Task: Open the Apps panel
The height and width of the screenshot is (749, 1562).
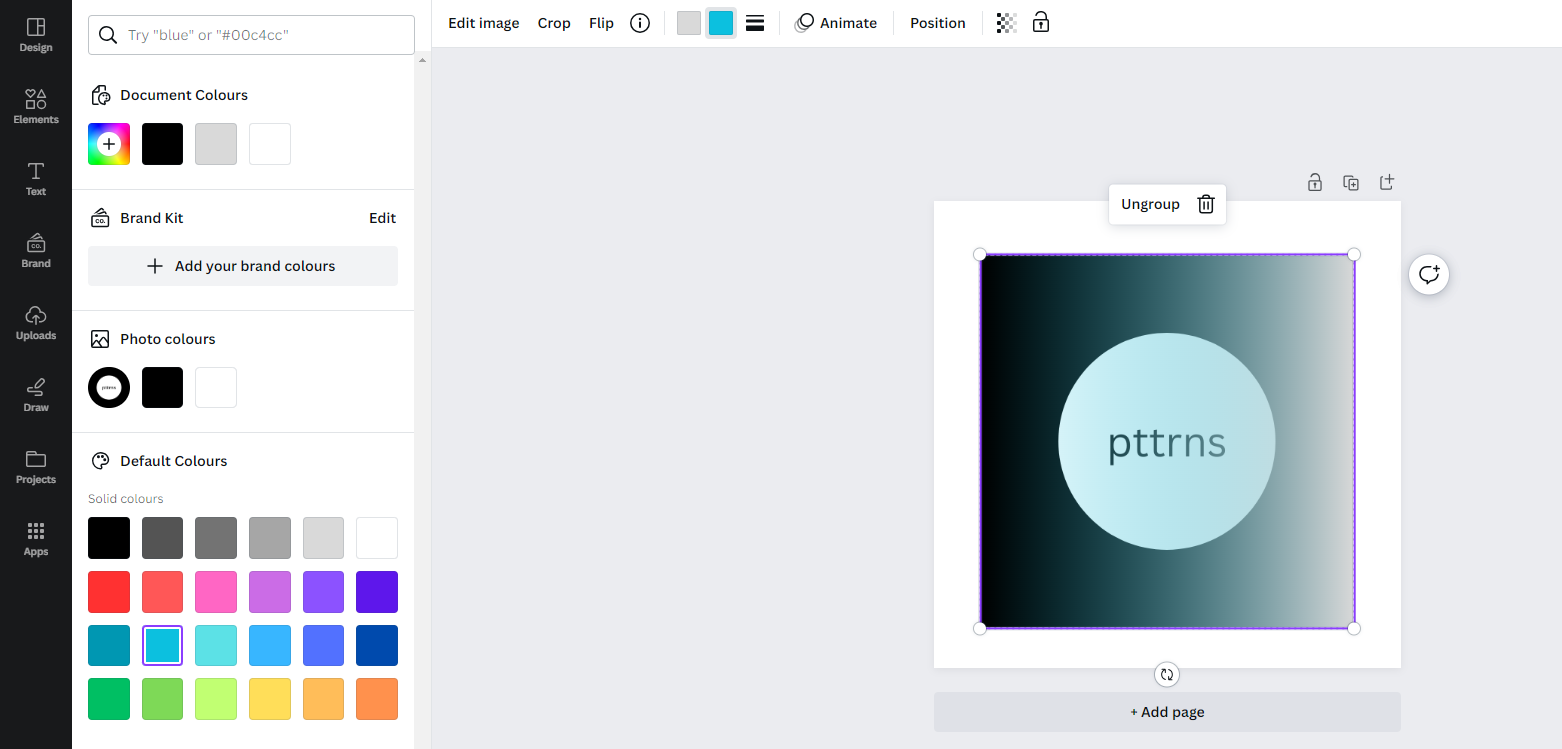Action: [36, 538]
